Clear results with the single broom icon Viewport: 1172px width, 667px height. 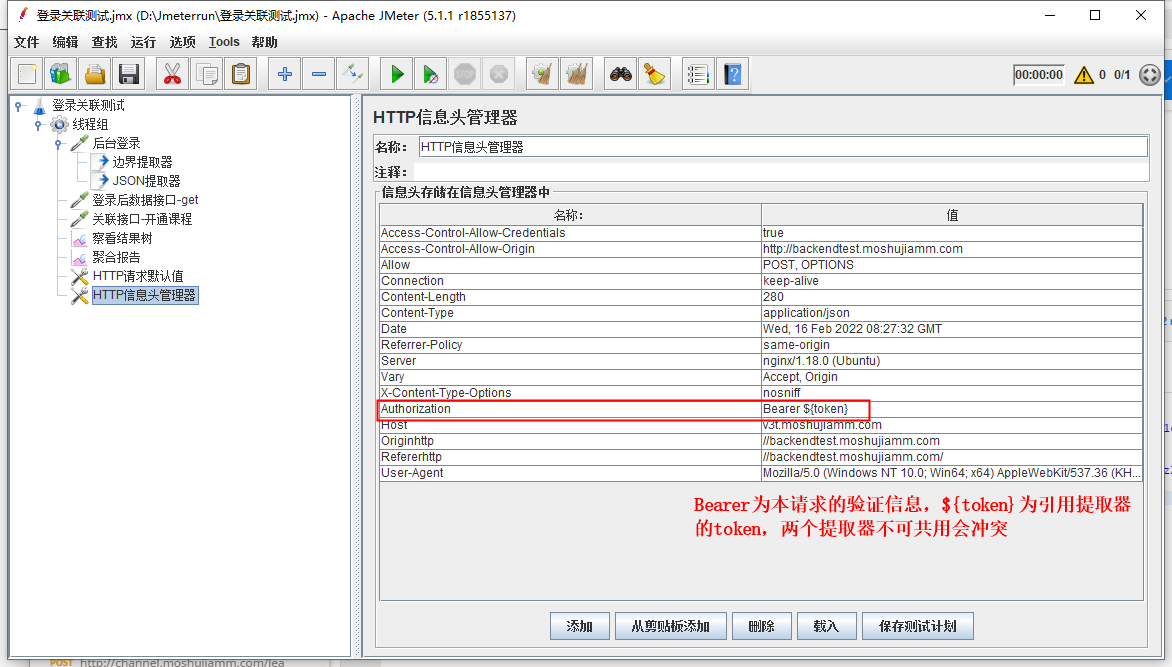click(542, 74)
